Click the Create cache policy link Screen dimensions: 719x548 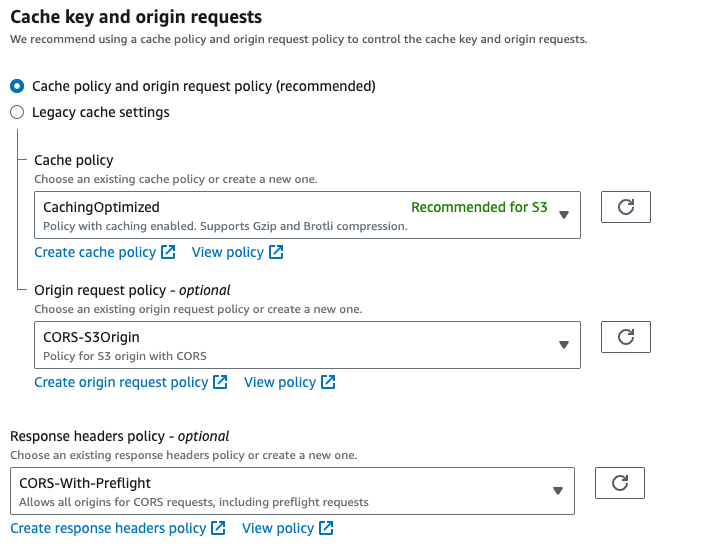(95, 252)
